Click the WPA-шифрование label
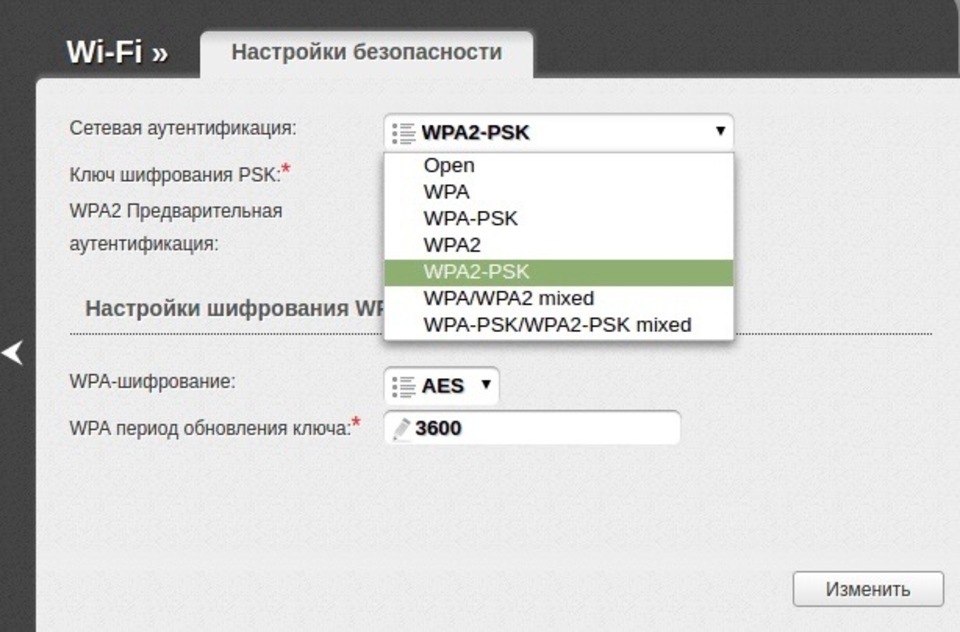 pos(152,382)
